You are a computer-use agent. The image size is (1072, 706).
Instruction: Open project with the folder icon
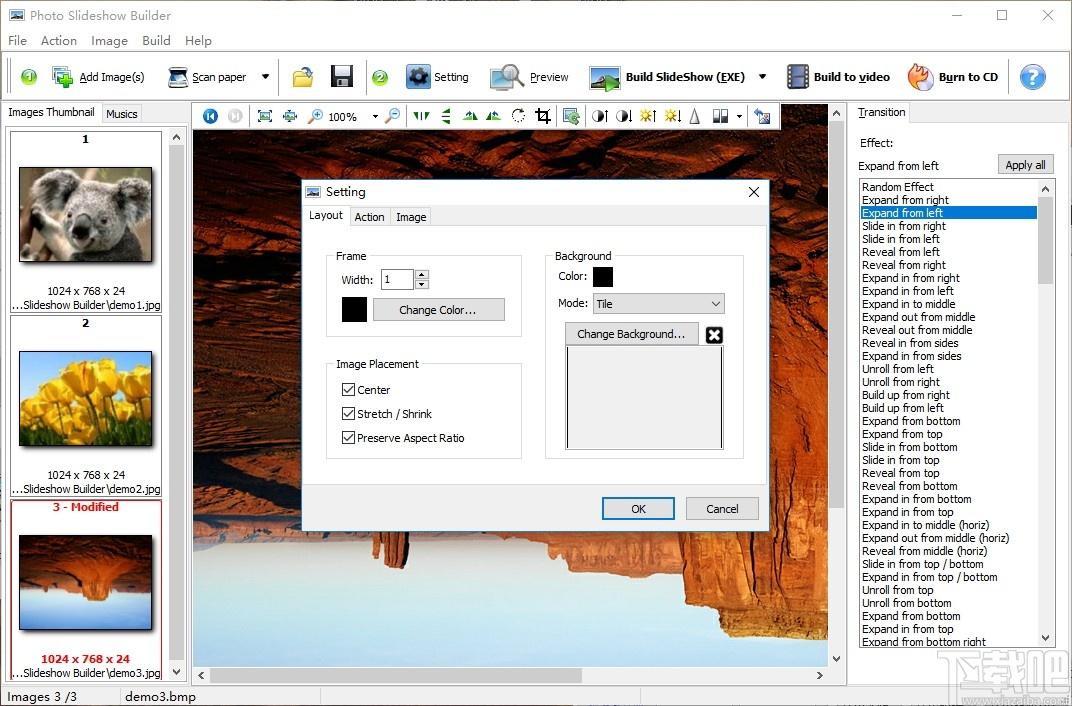tap(303, 77)
